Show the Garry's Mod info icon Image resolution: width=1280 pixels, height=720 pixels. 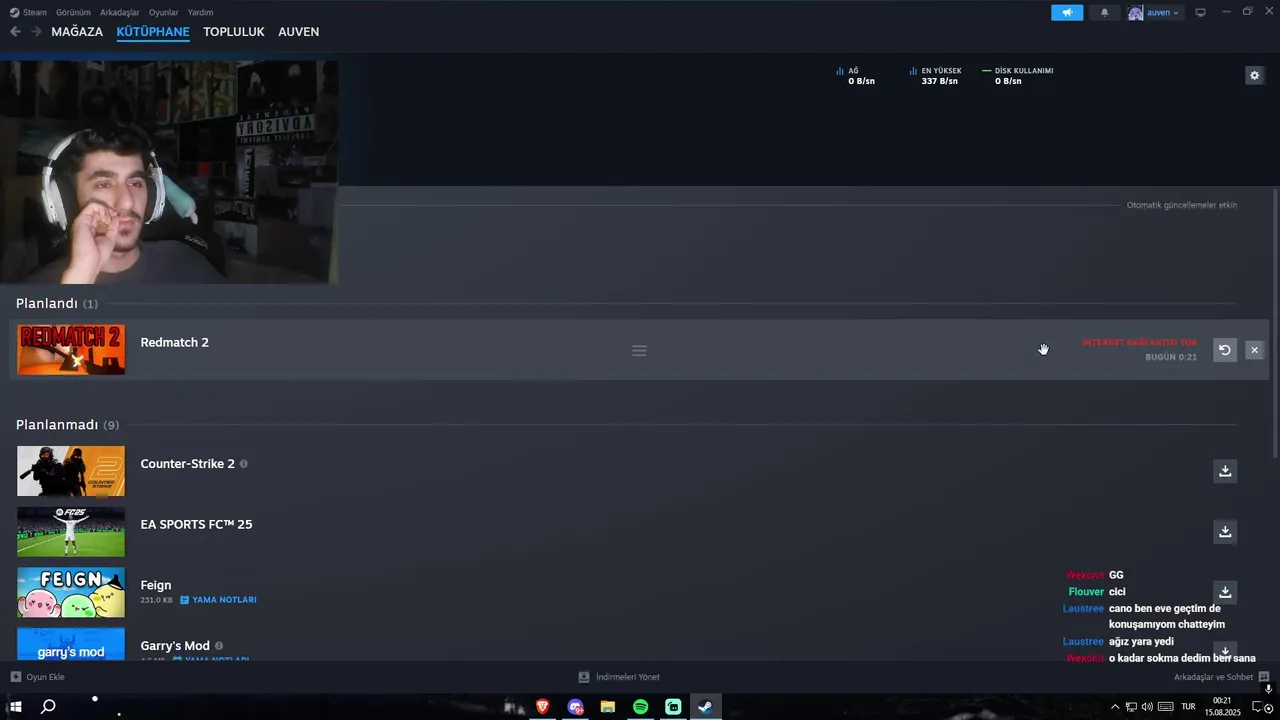pyautogui.click(x=219, y=646)
